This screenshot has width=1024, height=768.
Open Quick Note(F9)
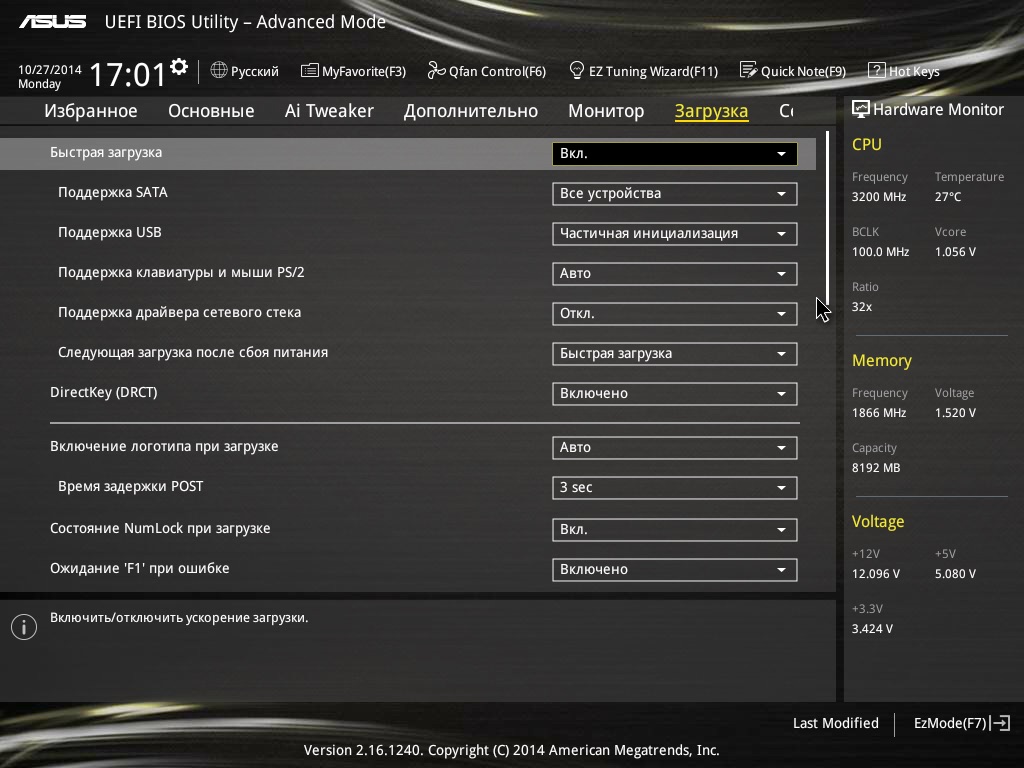tap(793, 71)
